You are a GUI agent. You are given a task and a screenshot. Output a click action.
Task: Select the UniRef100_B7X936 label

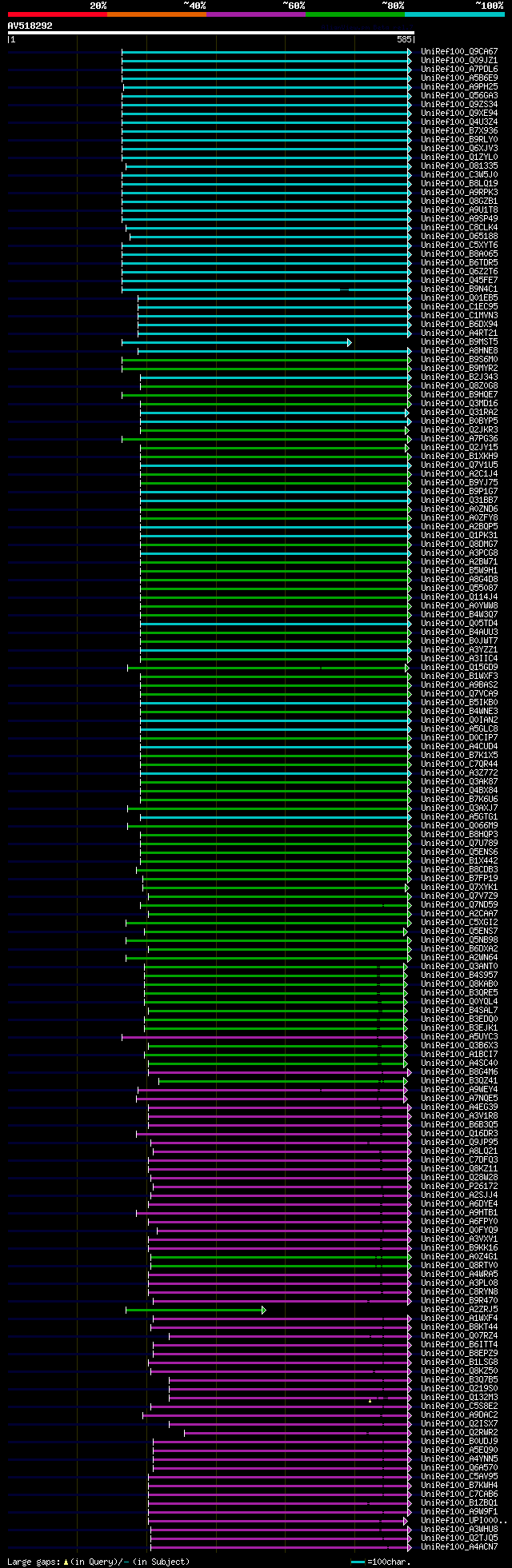click(459, 131)
